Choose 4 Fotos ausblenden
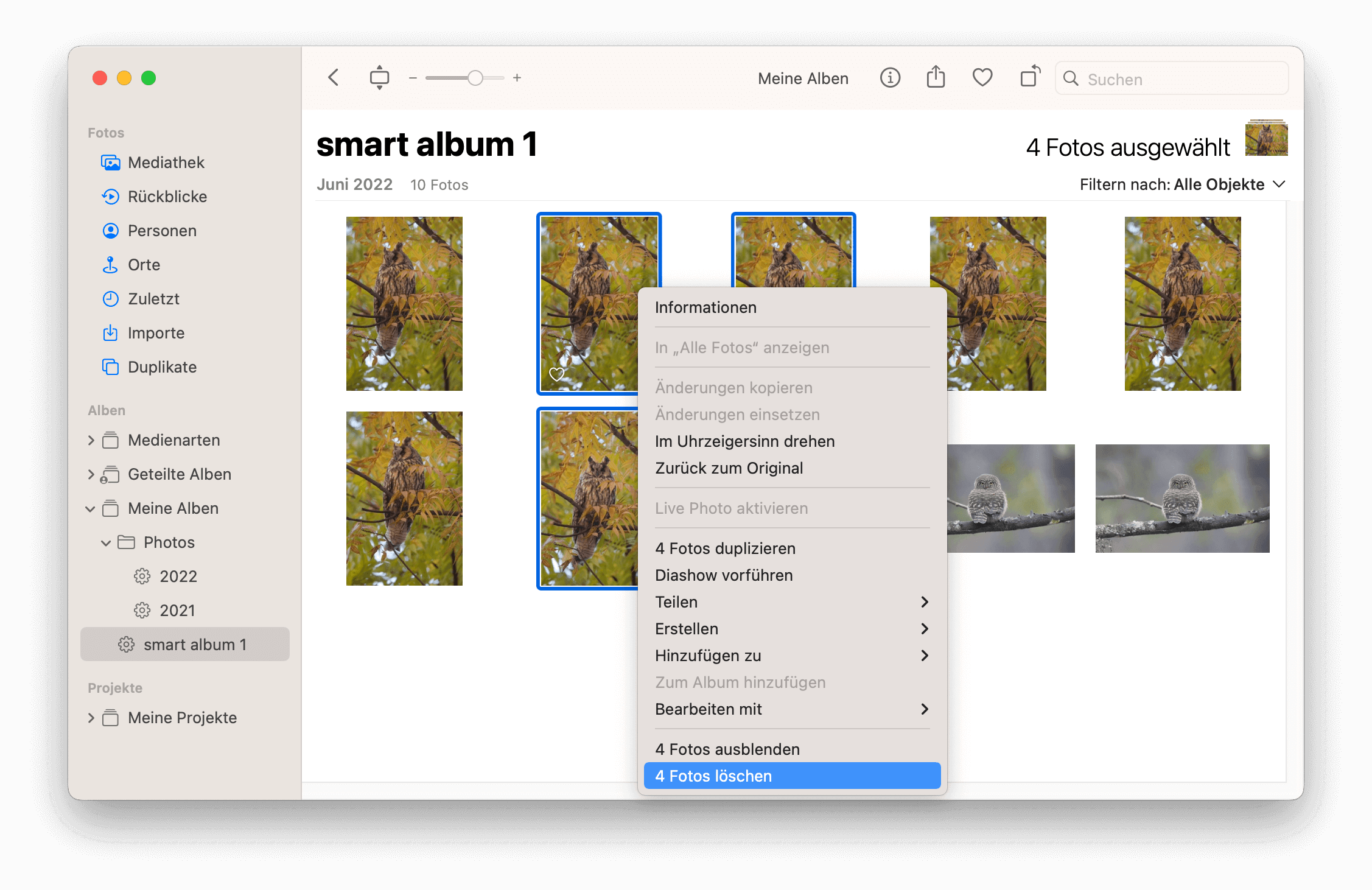Viewport: 1372px width, 890px height. coord(792,749)
